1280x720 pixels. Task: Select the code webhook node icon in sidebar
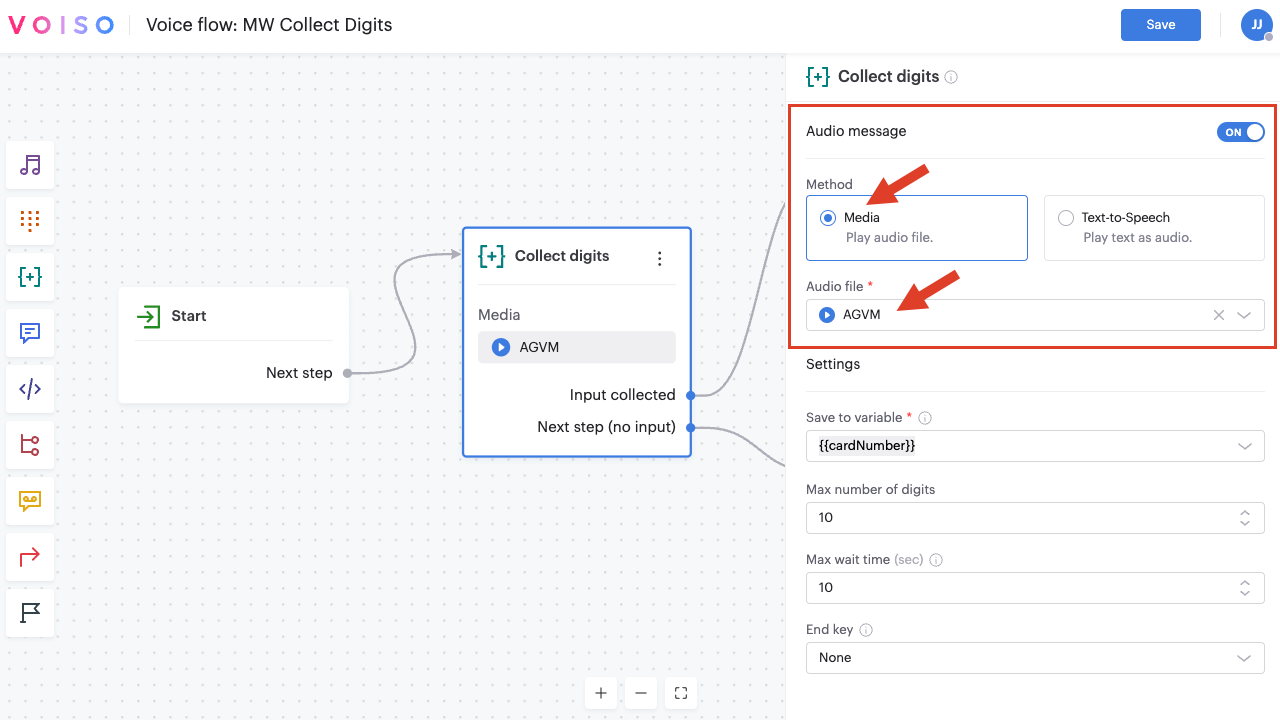point(30,389)
